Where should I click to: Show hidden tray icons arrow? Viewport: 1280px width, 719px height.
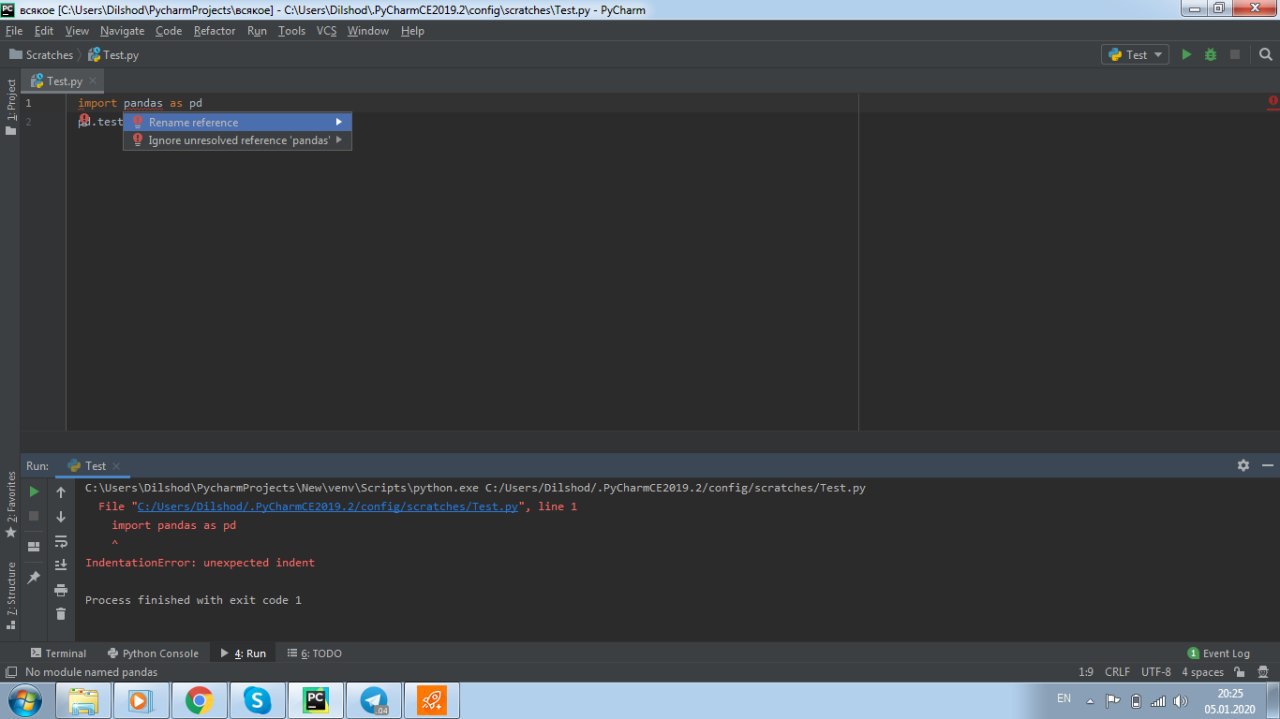click(1092, 700)
